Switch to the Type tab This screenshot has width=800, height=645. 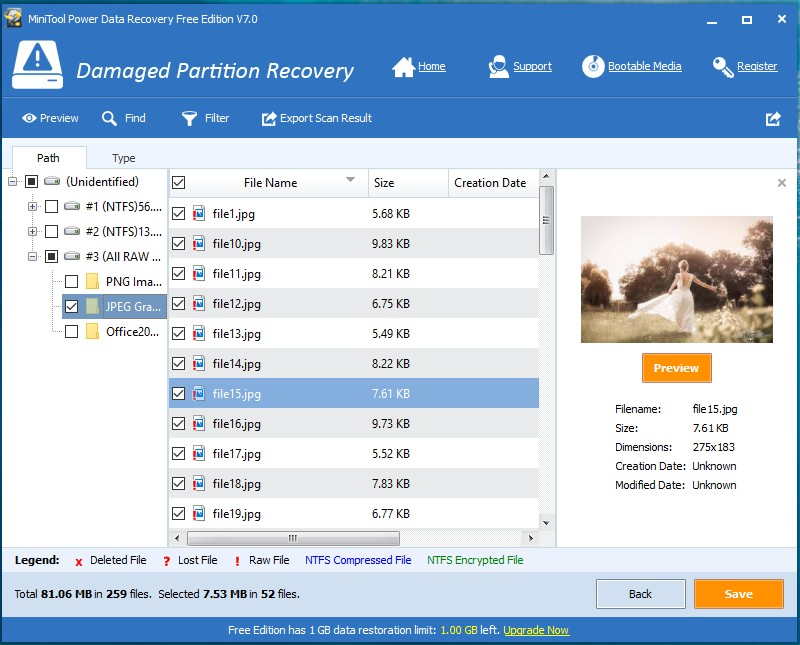[124, 158]
